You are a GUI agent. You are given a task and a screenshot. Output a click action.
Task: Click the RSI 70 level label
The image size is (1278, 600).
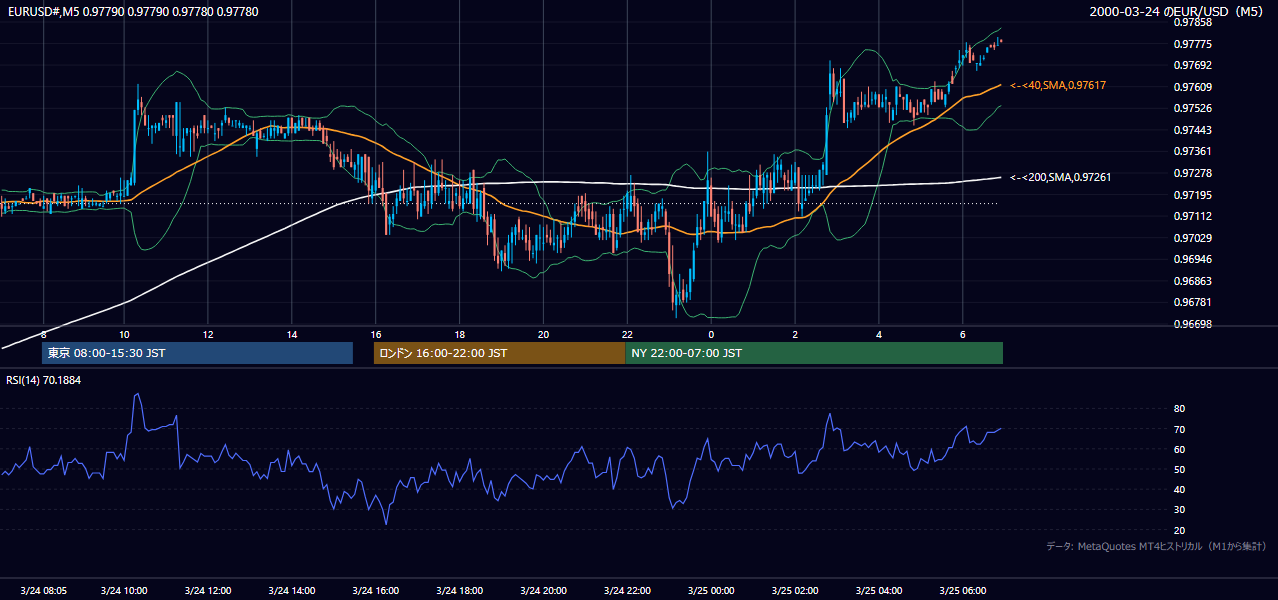(1179, 430)
